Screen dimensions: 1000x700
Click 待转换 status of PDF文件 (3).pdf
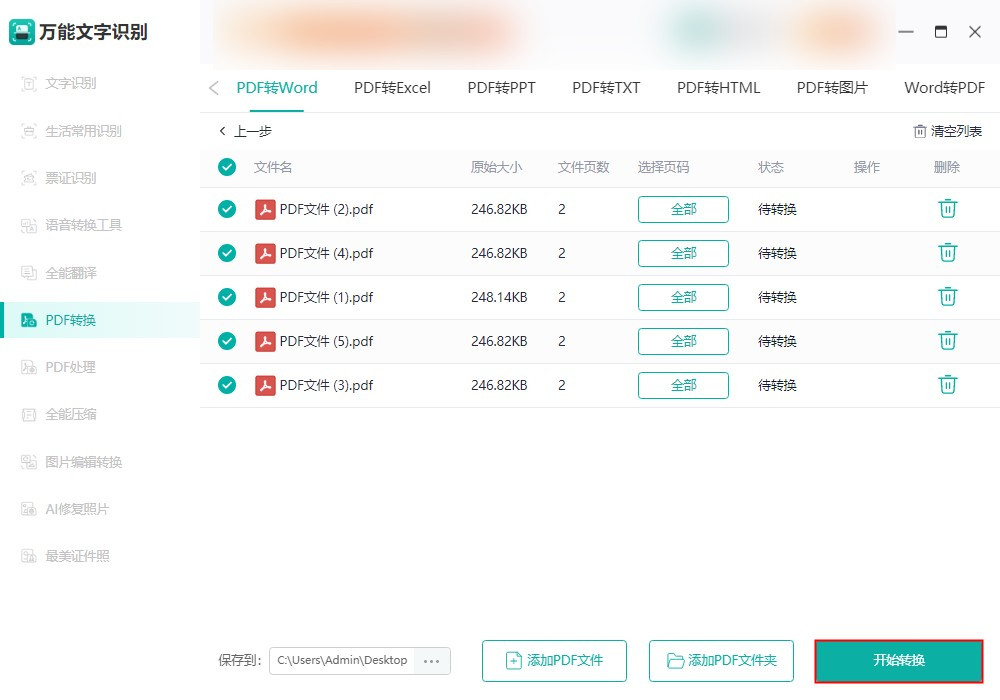[x=777, y=385]
